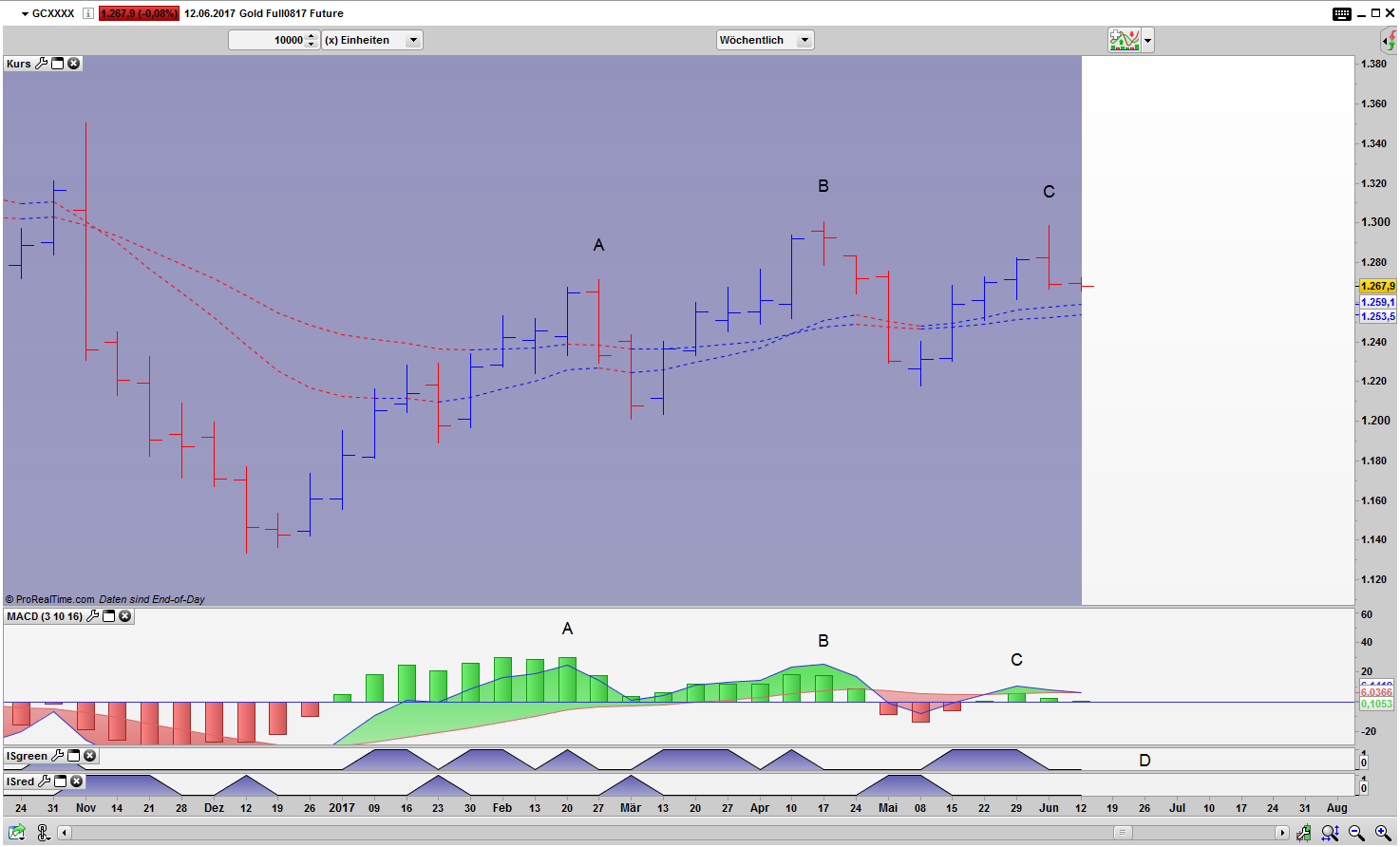Viewport: 1400px width, 847px height.
Task: Close the MACD indicator panel
Action: point(124,616)
